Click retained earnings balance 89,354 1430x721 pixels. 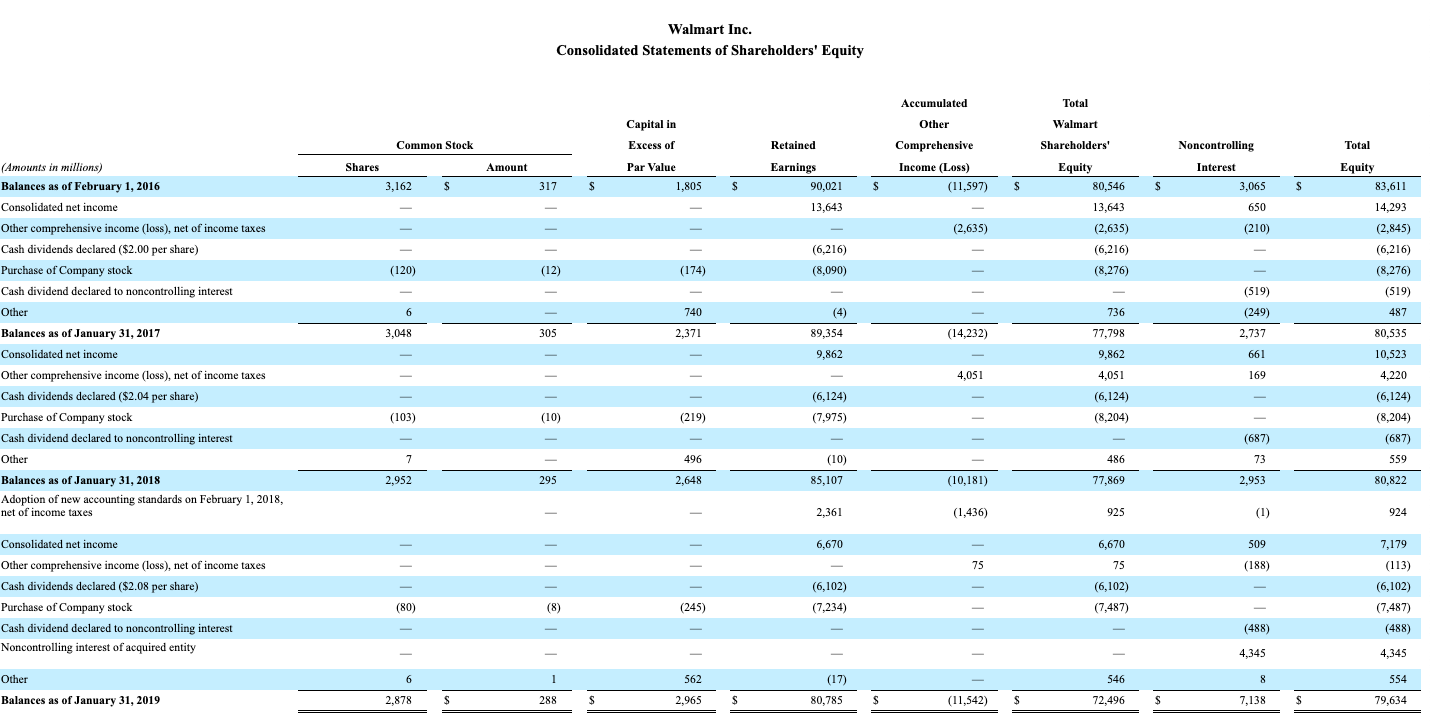(x=826, y=333)
